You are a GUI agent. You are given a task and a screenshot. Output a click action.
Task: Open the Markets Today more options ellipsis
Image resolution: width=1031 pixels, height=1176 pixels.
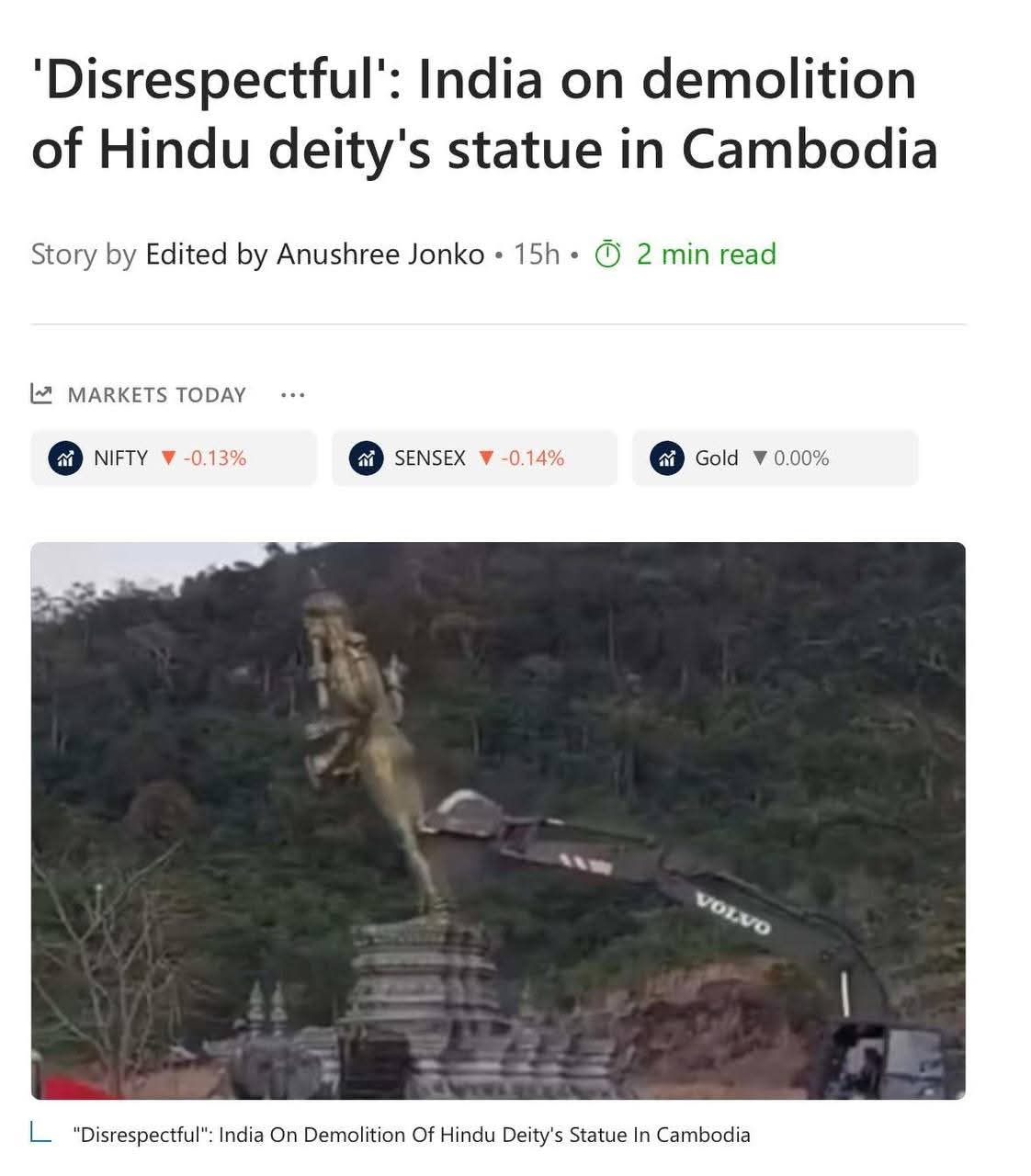pyautogui.click(x=292, y=395)
